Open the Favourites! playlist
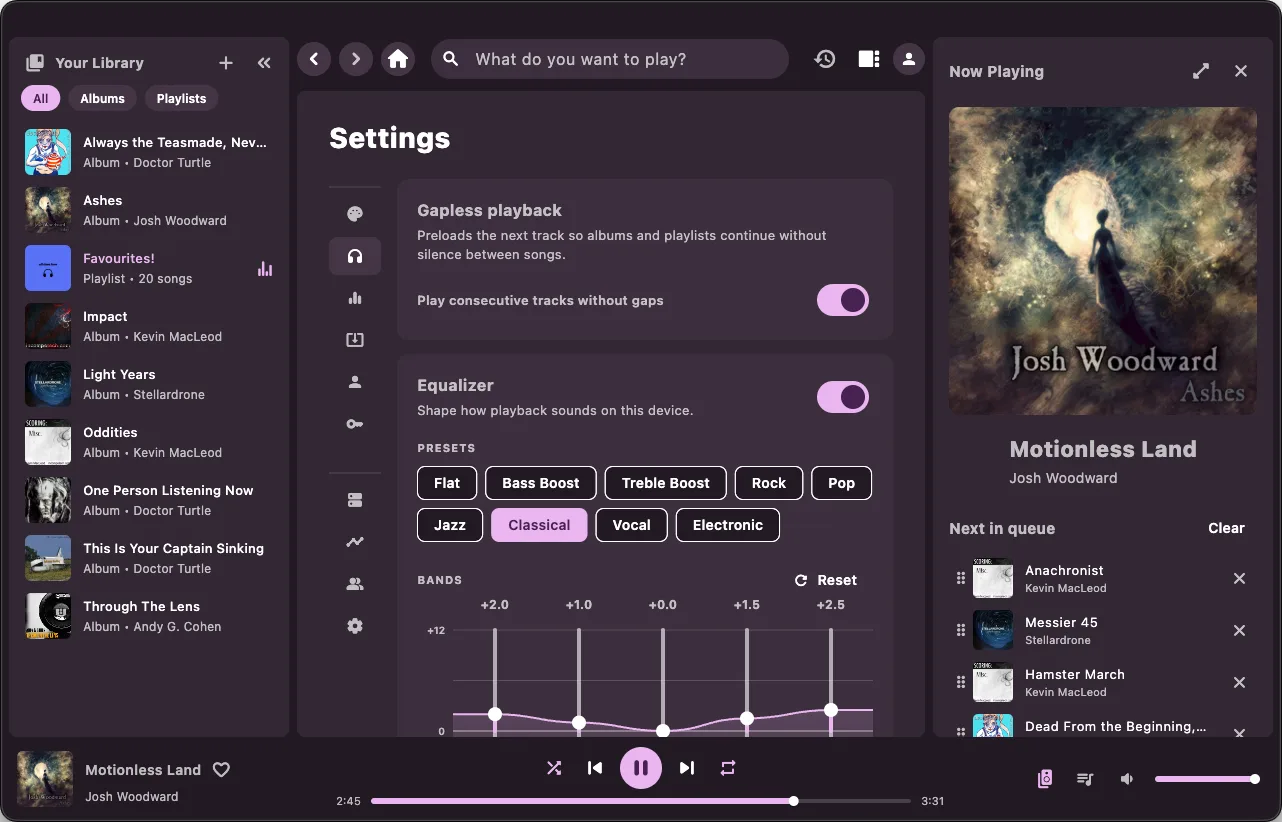 point(149,268)
